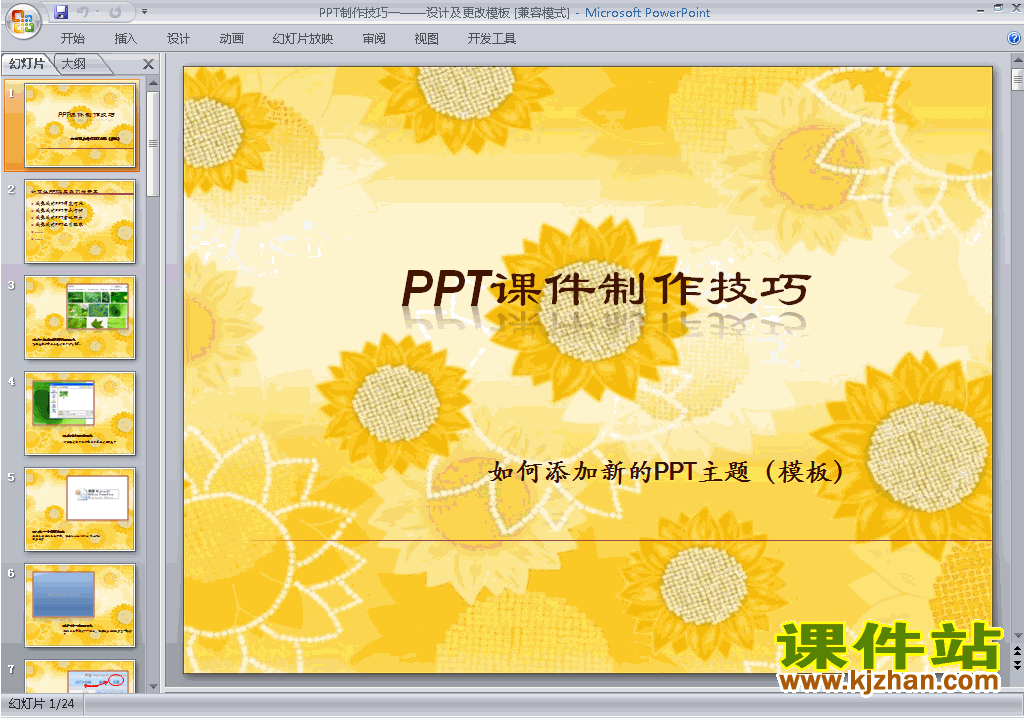Switch to the 大纲 pane tab
The width and height of the screenshot is (1024, 718).
tap(74, 63)
